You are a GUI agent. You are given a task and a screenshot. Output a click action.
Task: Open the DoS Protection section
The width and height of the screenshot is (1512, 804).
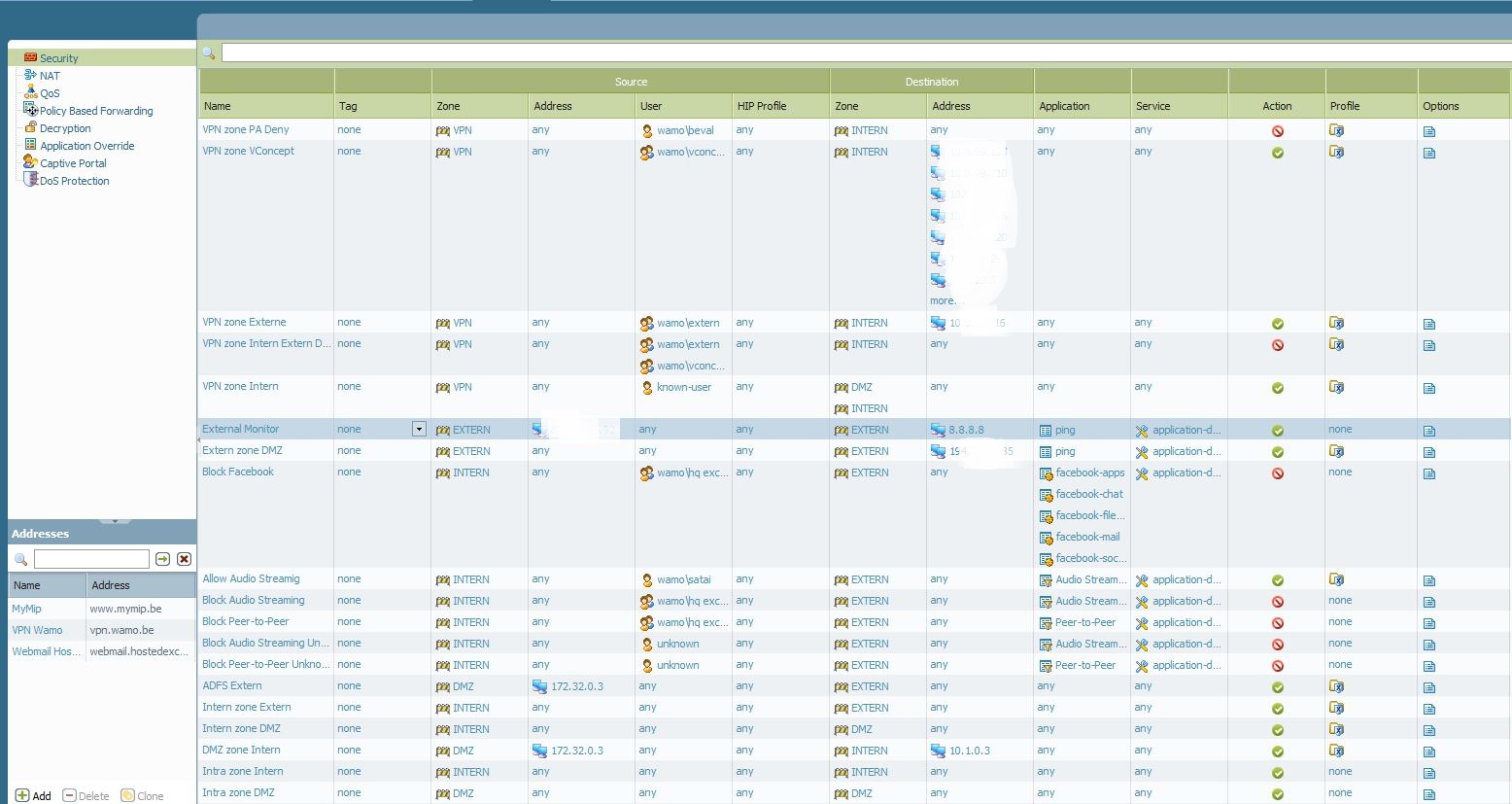[x=74, y=181]
